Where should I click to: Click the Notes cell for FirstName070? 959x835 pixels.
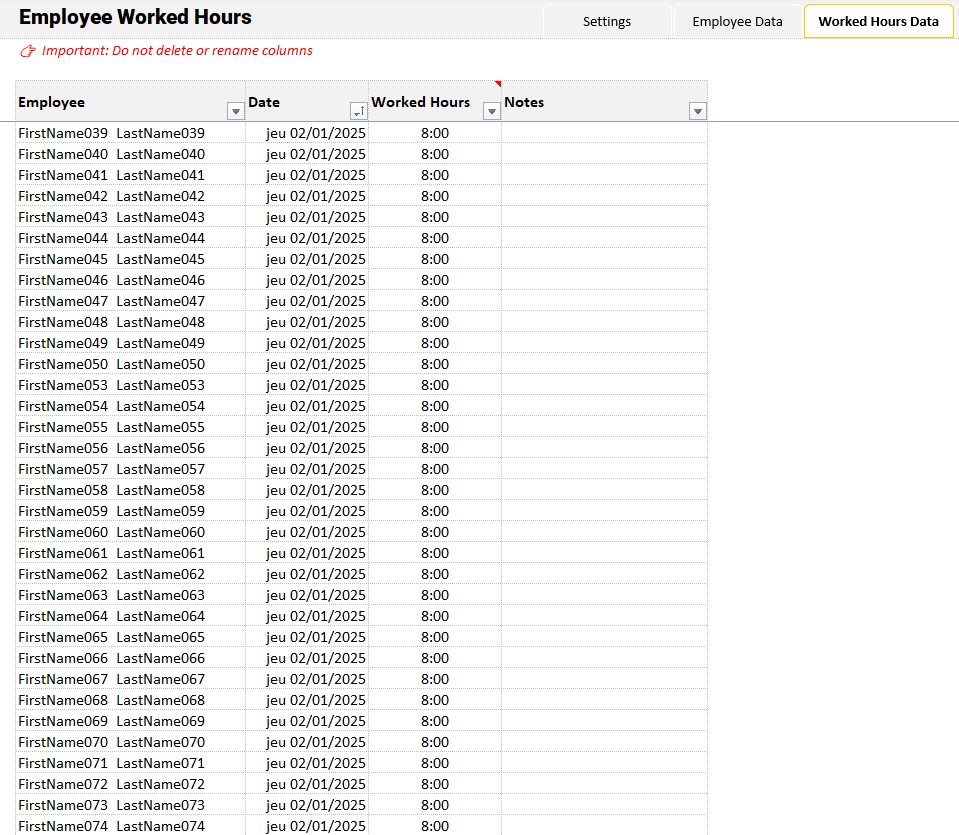pyautogui.click(x=604, y=742)
